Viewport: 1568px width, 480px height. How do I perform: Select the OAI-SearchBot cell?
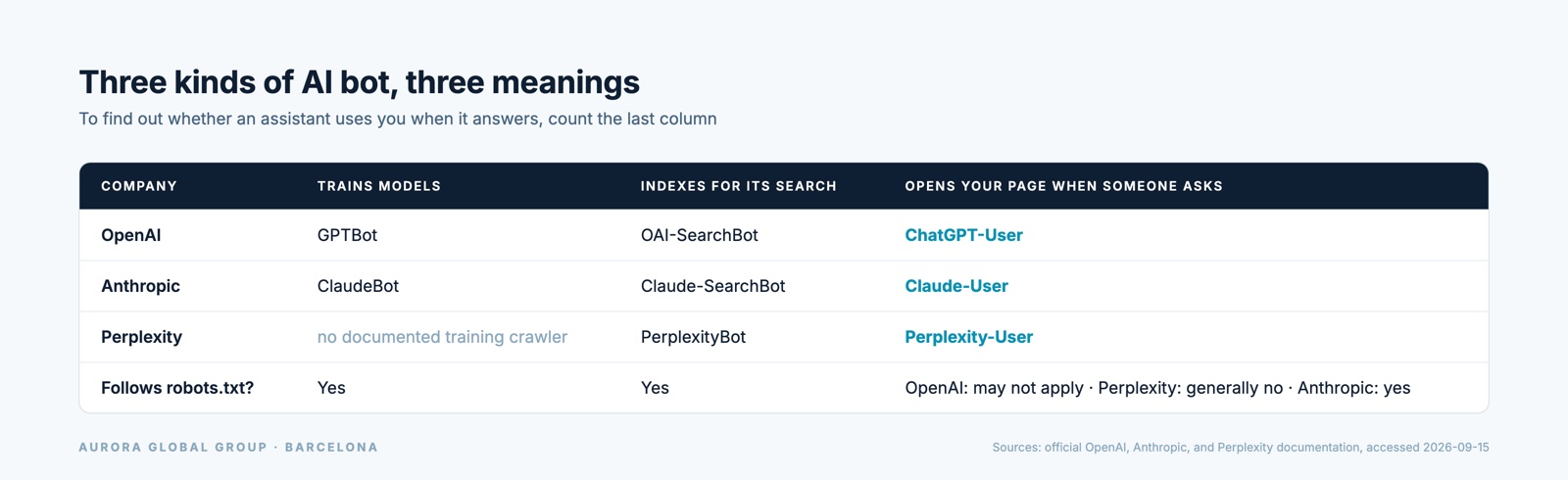[700, 235]
